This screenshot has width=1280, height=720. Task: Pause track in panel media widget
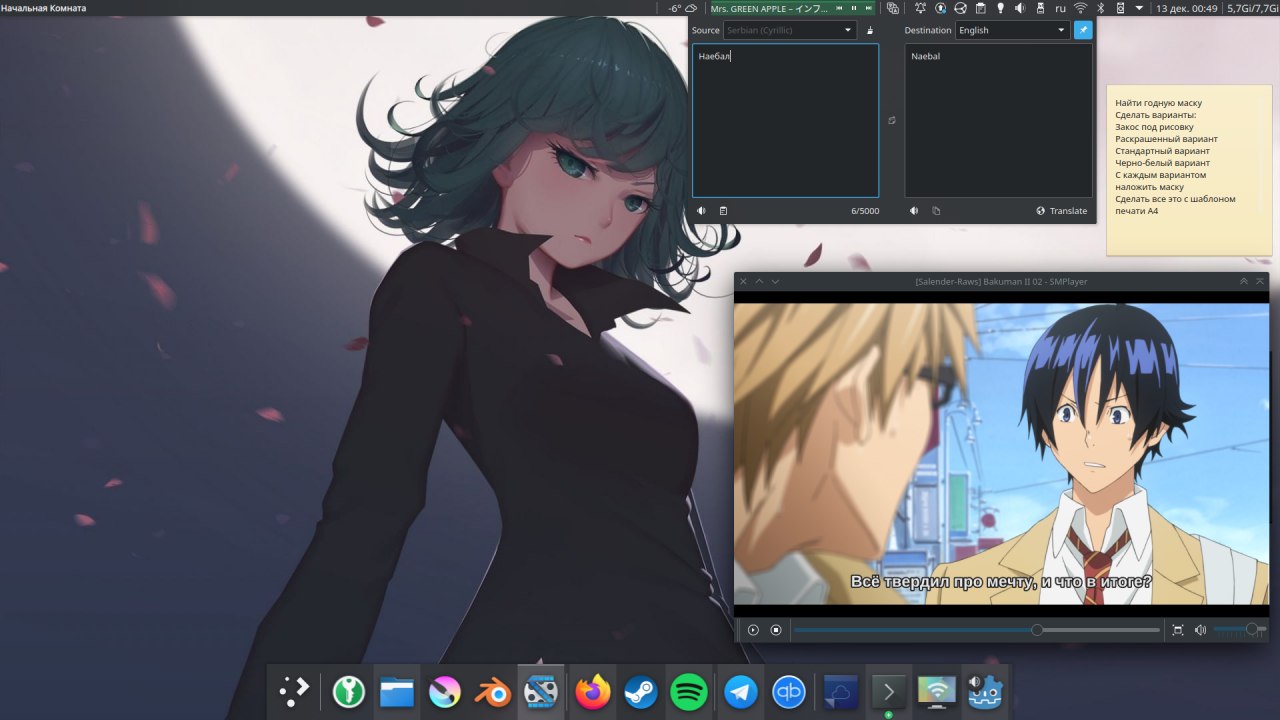pyautogui.click(x=854, y=8)
